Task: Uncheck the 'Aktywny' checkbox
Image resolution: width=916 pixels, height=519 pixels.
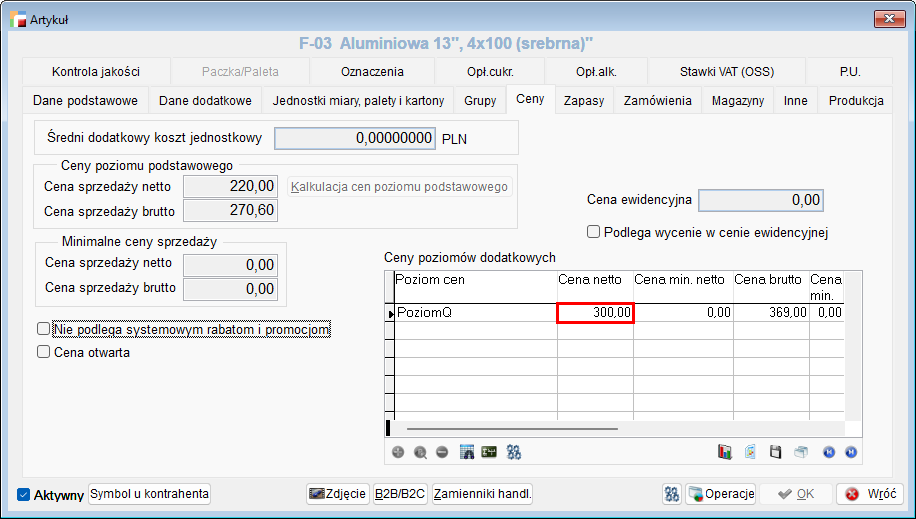Action: click(x=24, y=494)
